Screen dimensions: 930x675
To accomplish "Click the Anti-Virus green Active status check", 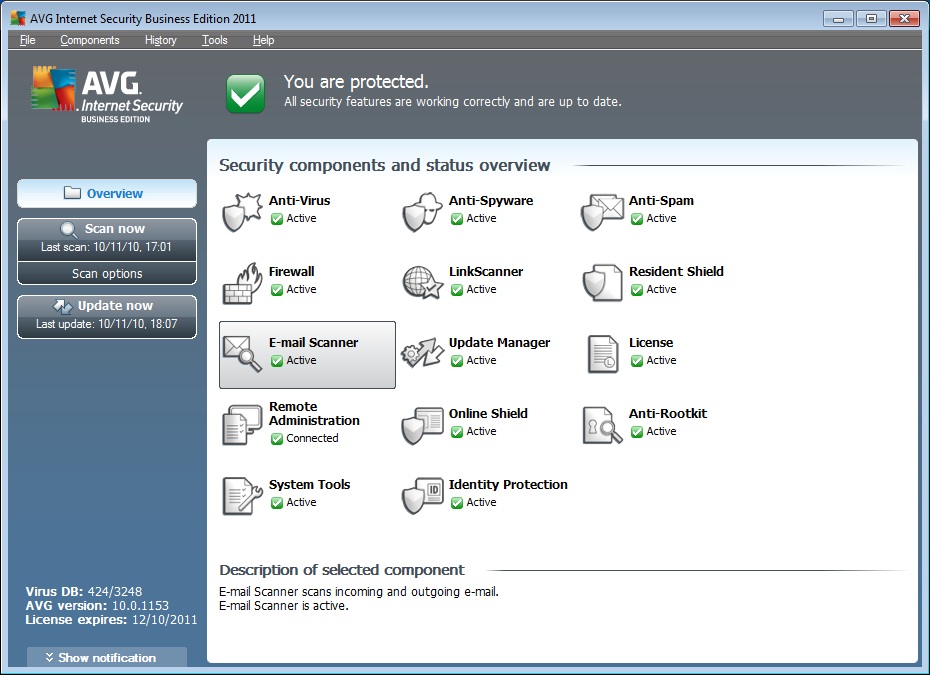I will (x=276, y=219).
